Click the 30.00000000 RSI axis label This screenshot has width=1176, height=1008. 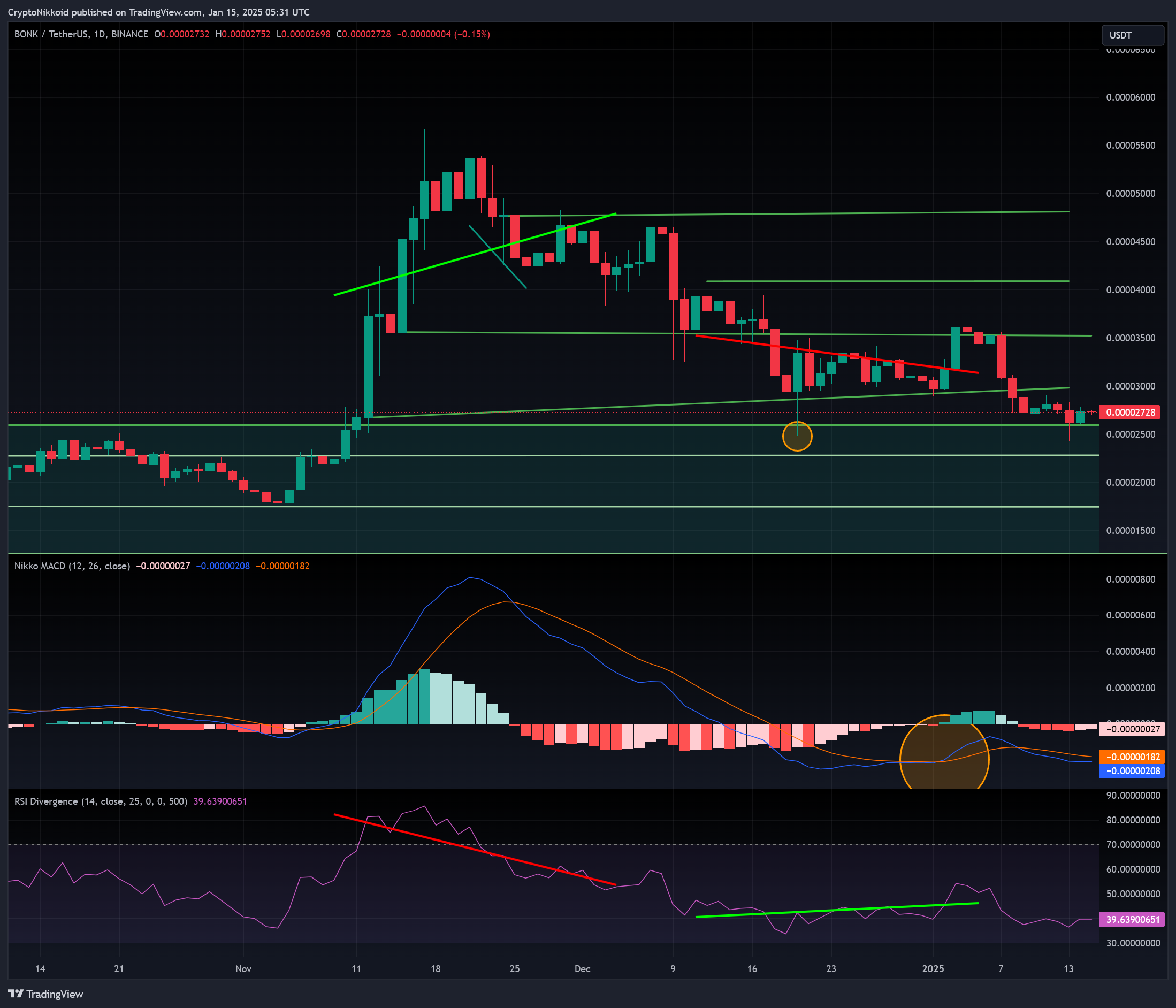[x=1133, y=943]
